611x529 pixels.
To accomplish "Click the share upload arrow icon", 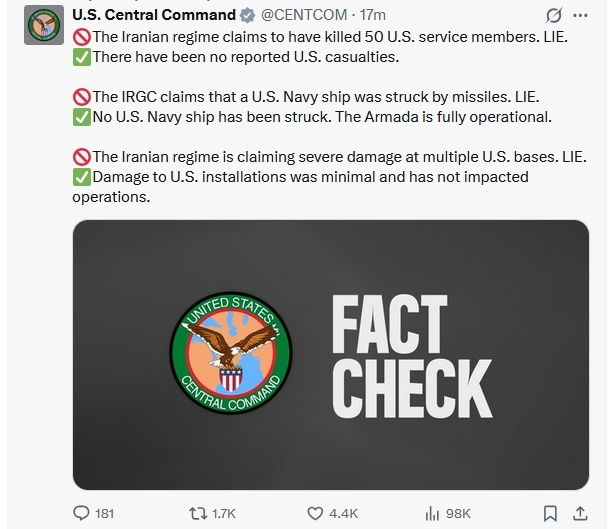I will [x=579, y=513].
